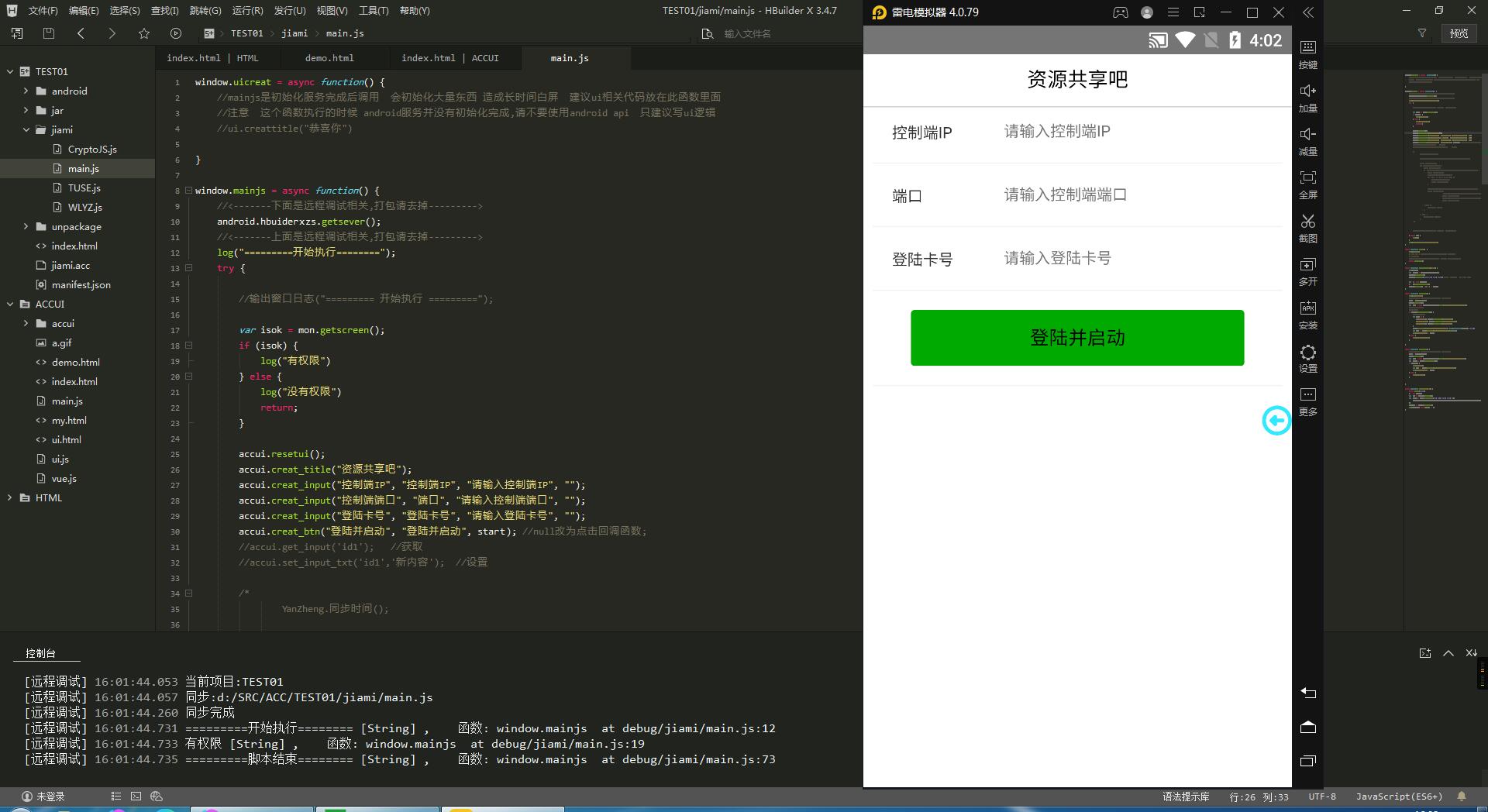Open the 文件(F) menu
The width and height of the screenshot is (1488, 812).
click(x=43, y=11)
